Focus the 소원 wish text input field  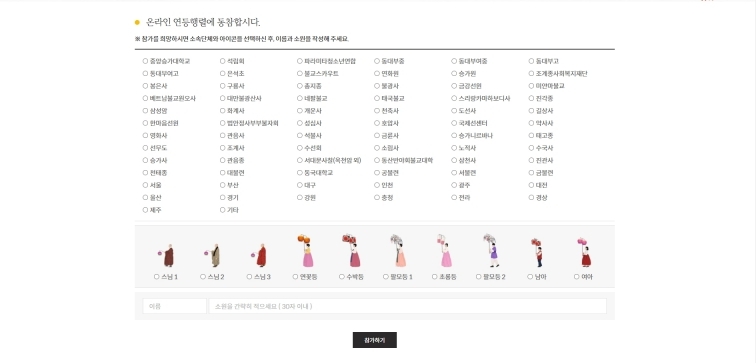tap(407, 306)
